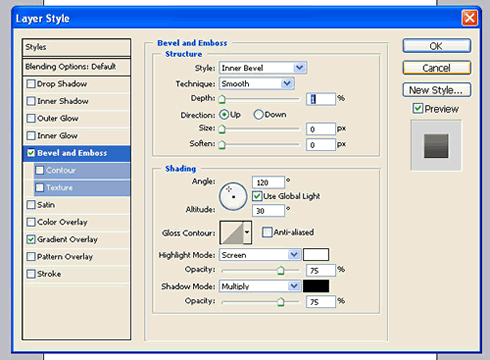Click the black shadow color swatch
This screenshot has height=360, width=490.
[316, 286]
